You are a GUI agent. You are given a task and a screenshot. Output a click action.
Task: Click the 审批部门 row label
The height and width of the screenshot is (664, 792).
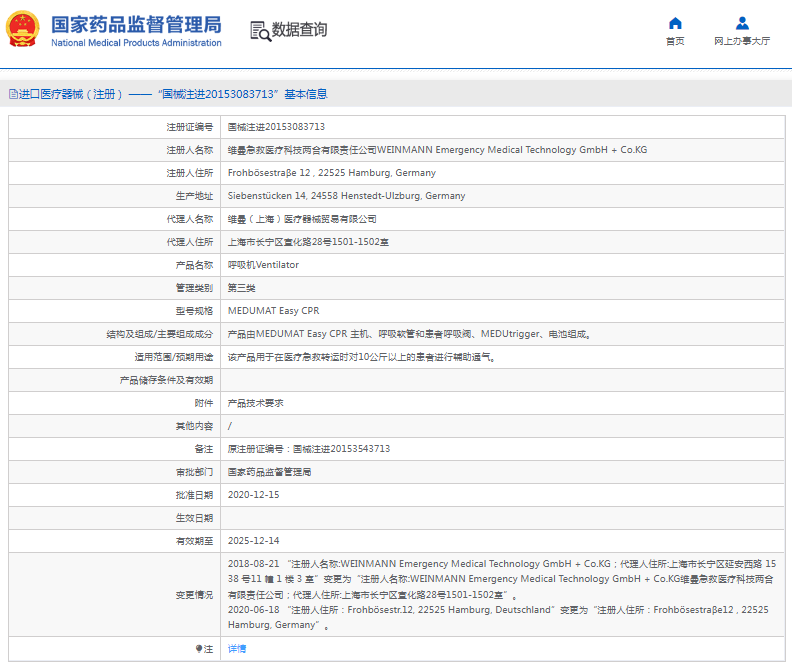(194, 472)
